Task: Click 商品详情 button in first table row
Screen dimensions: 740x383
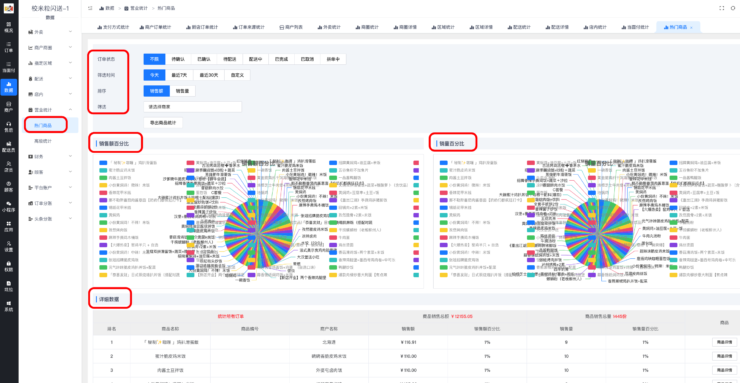Action: click(724, 342)
